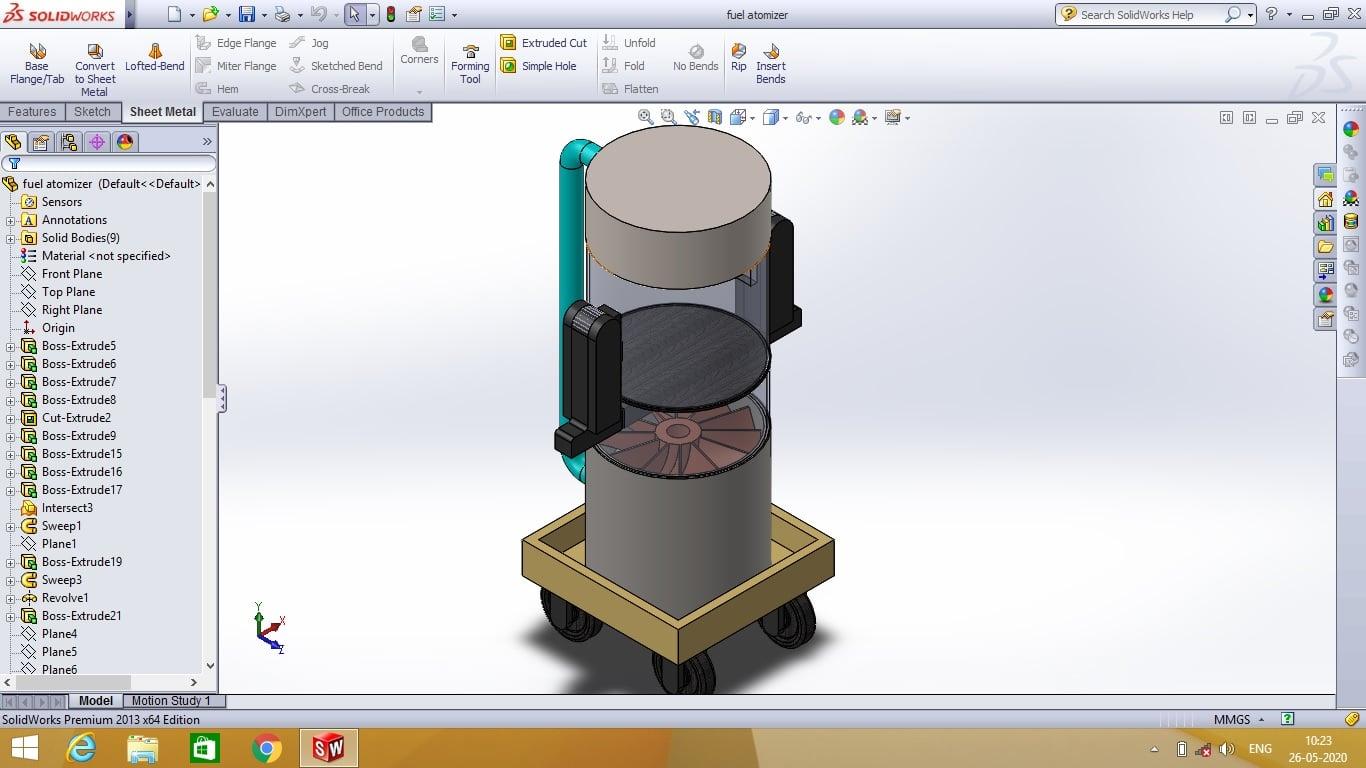Image resolution: width=1366 pixels, height=768 pixels.
Task: Click the MMGS unit system control
Action: click(1232, 719)
